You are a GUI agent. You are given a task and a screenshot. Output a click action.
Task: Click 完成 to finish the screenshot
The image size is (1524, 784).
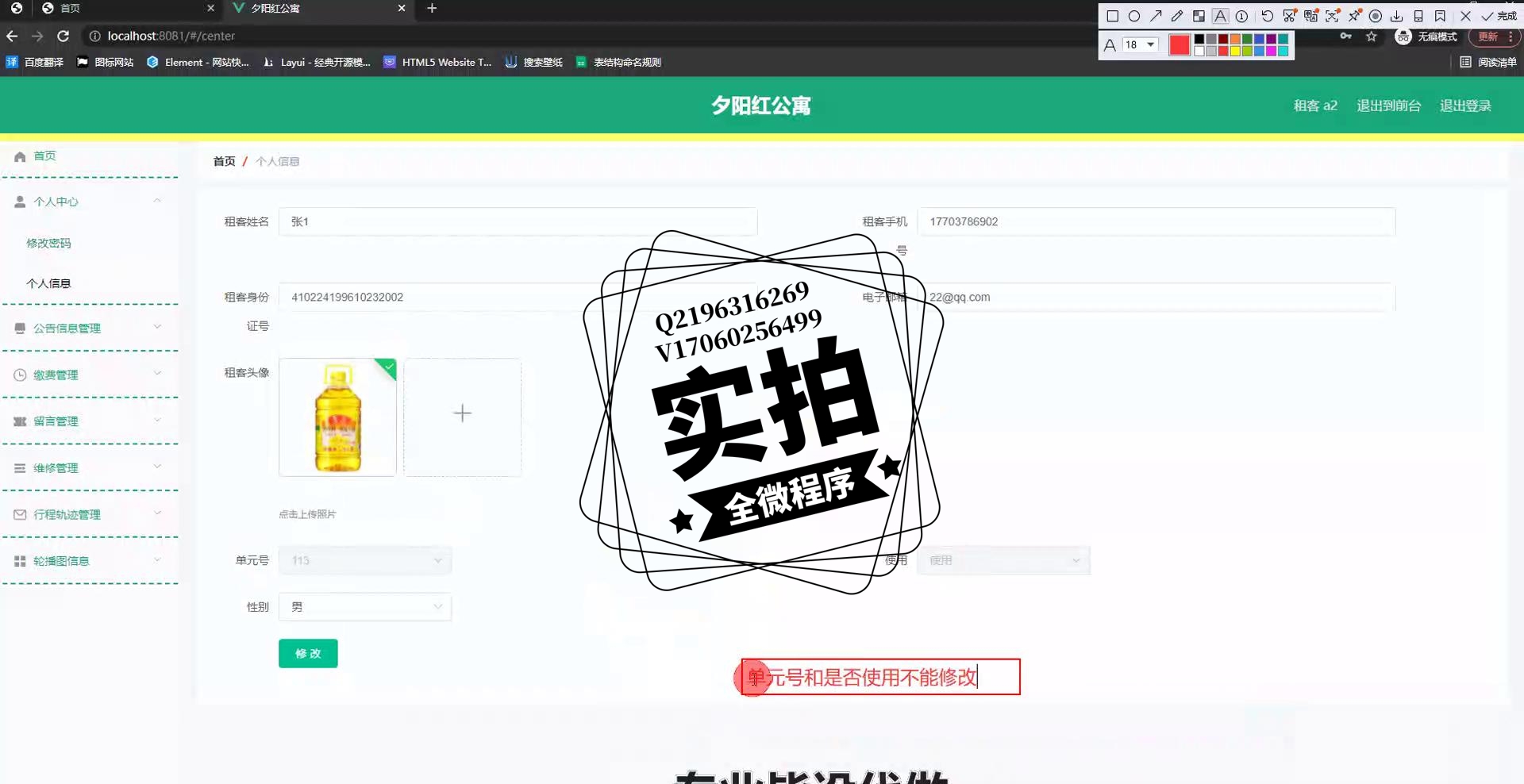point(1499,16)
